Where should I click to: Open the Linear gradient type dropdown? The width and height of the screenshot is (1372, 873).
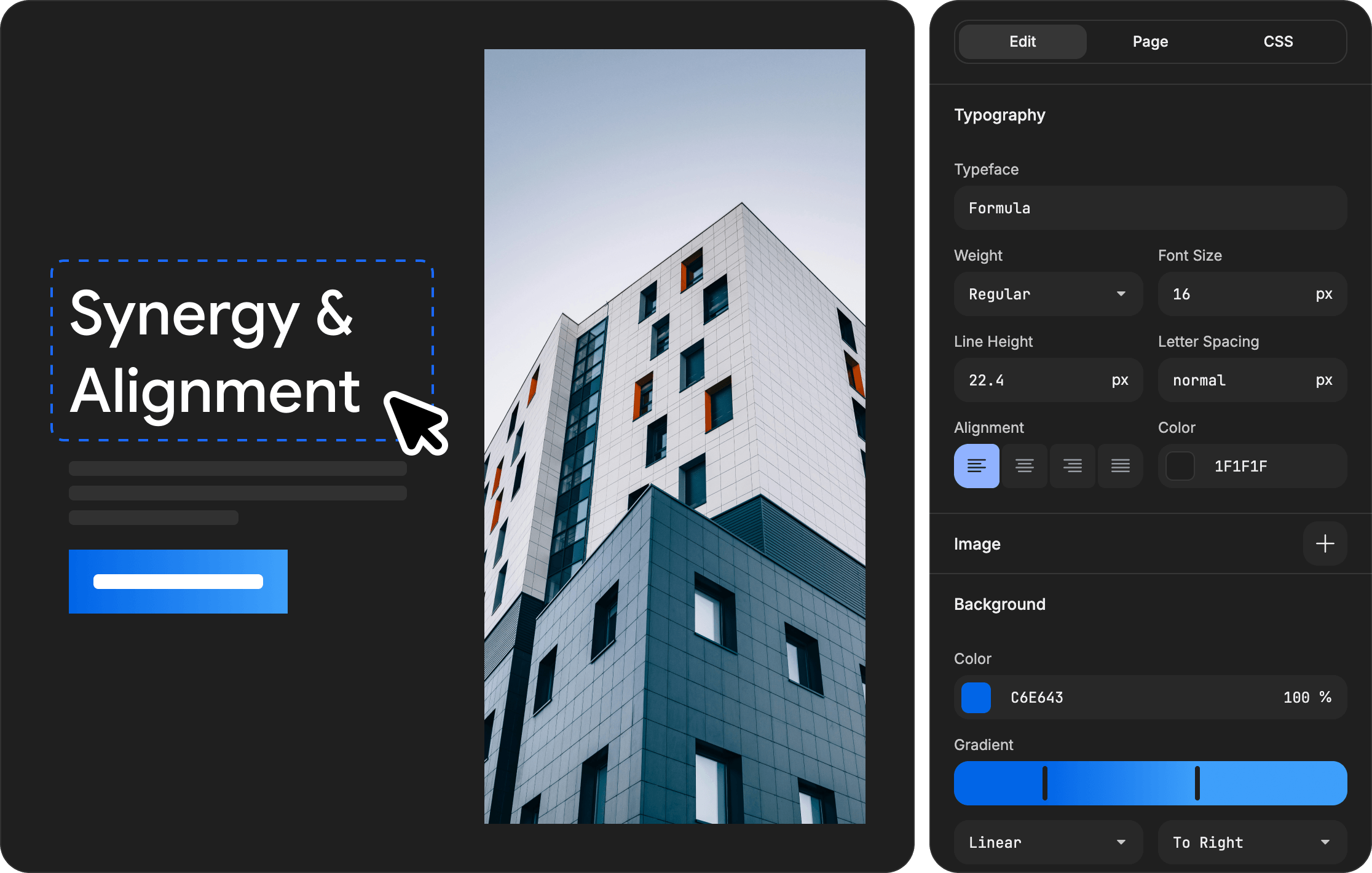[1048, 842]
